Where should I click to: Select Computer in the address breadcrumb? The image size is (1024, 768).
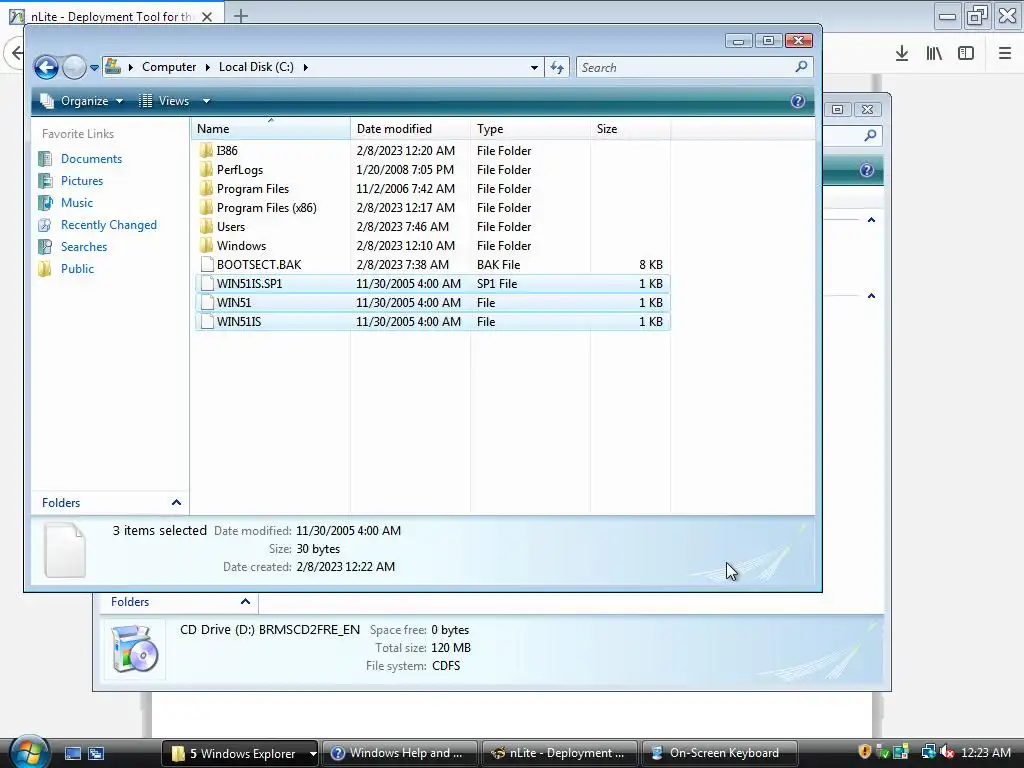pyautogui.click(x=169, y=67)
